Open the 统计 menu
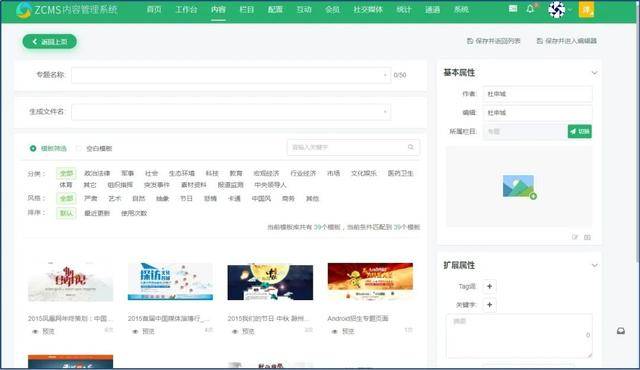Screen dimensions: 640x370 404,9
